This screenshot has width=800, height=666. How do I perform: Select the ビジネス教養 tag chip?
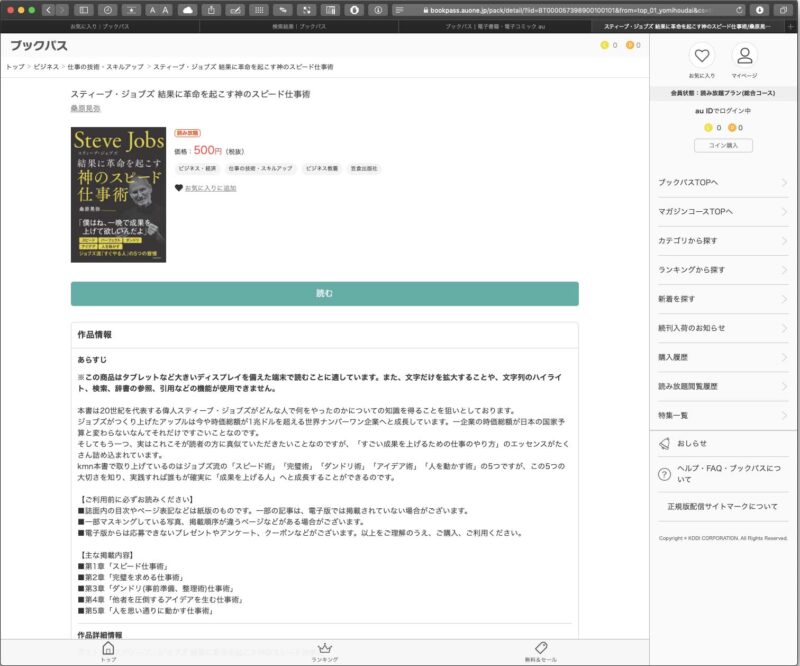pyautogui.click(x=322, y=169)
